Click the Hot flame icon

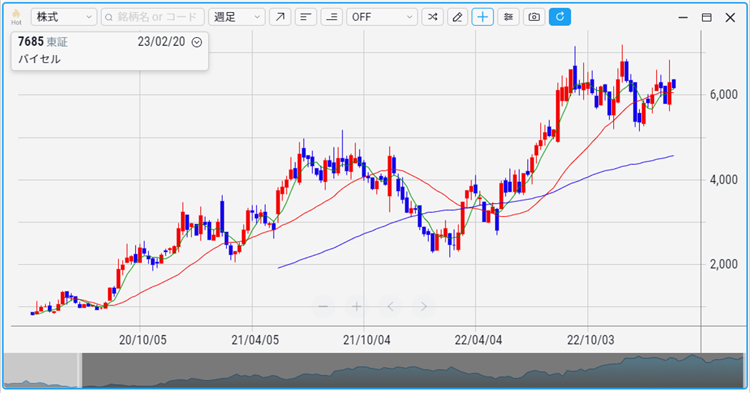point(16,17)
